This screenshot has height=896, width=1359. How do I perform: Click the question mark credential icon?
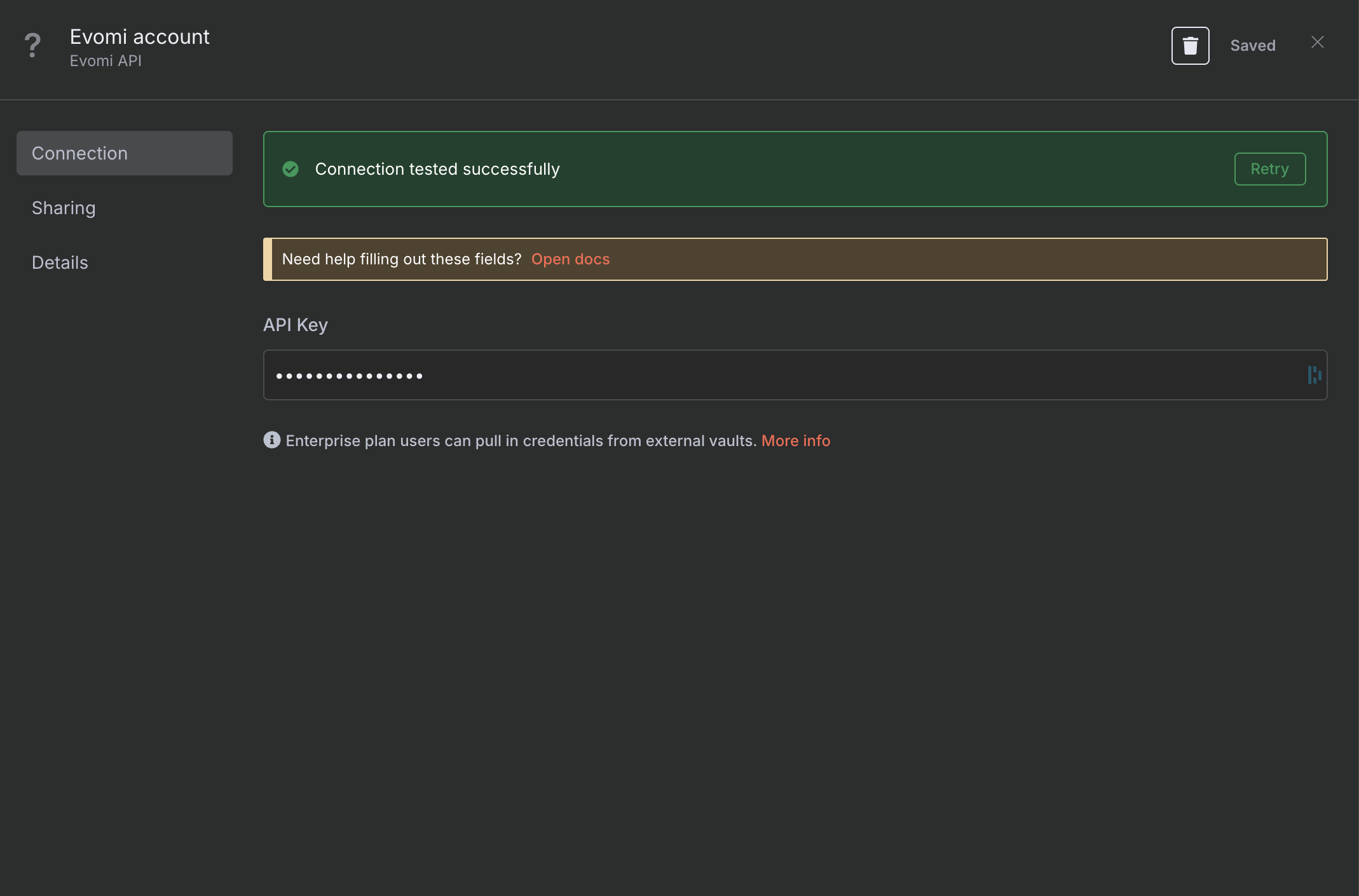click(x=32, y=46)
